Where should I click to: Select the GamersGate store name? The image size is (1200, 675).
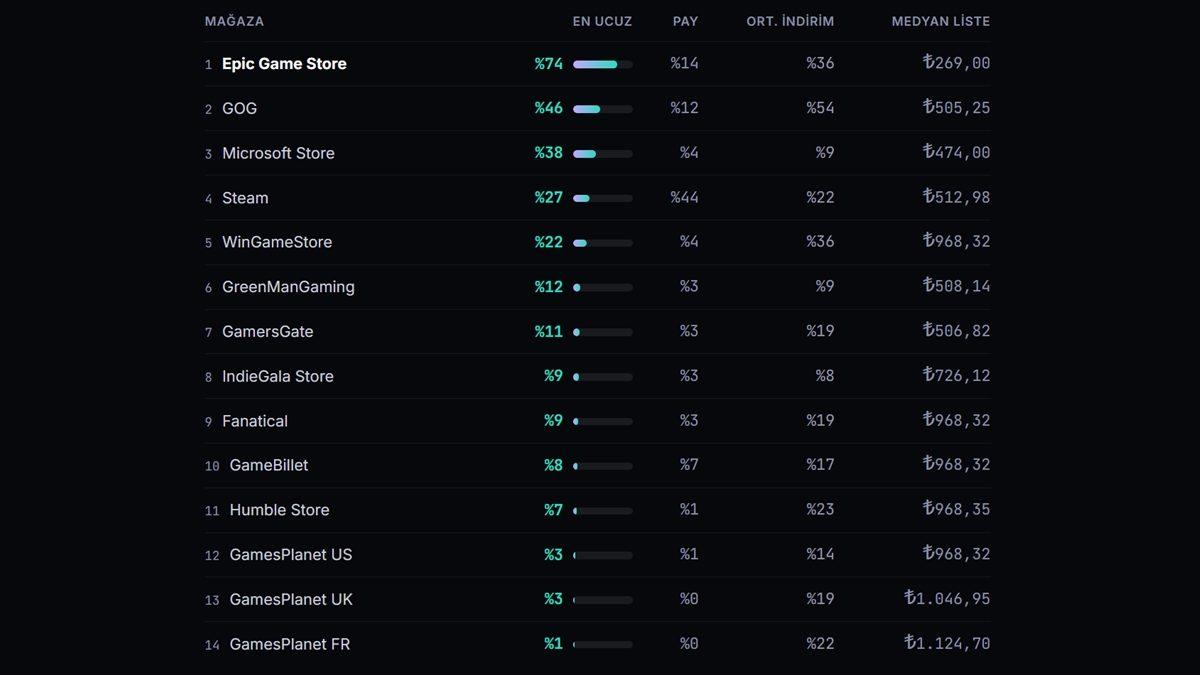(268, 332)
